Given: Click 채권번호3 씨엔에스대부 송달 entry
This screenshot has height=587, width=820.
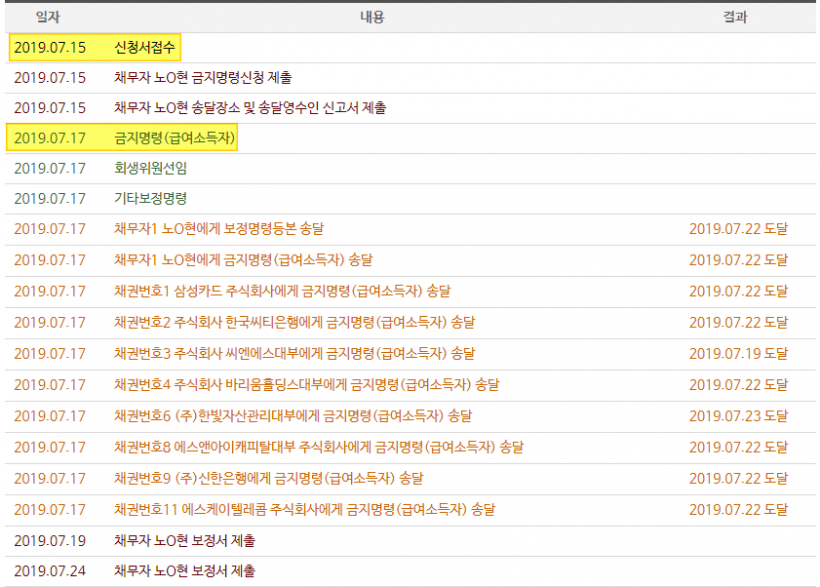Looking at the screenshot, I should [x=294, y=354].
